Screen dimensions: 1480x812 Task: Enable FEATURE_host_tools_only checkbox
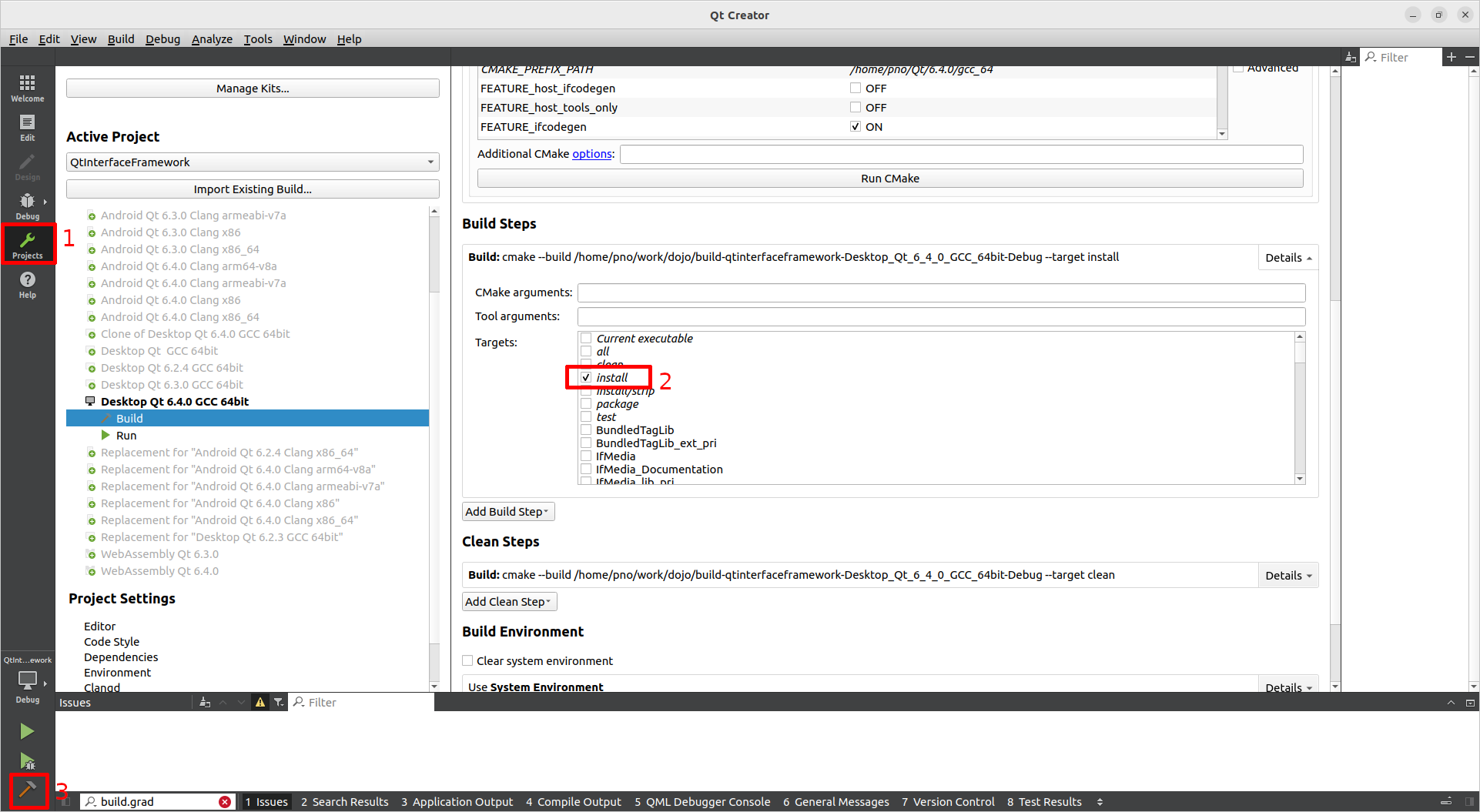click(856, 107)
